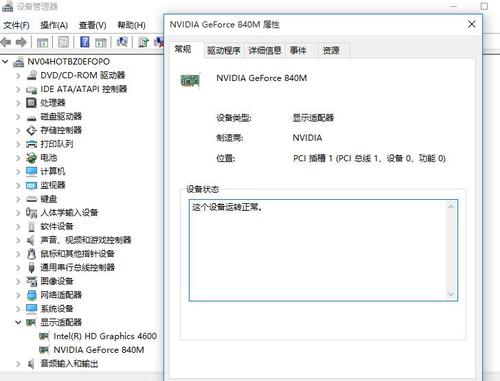
Task: Click the 键盘 keyboard icon
Action: point(32,199)
